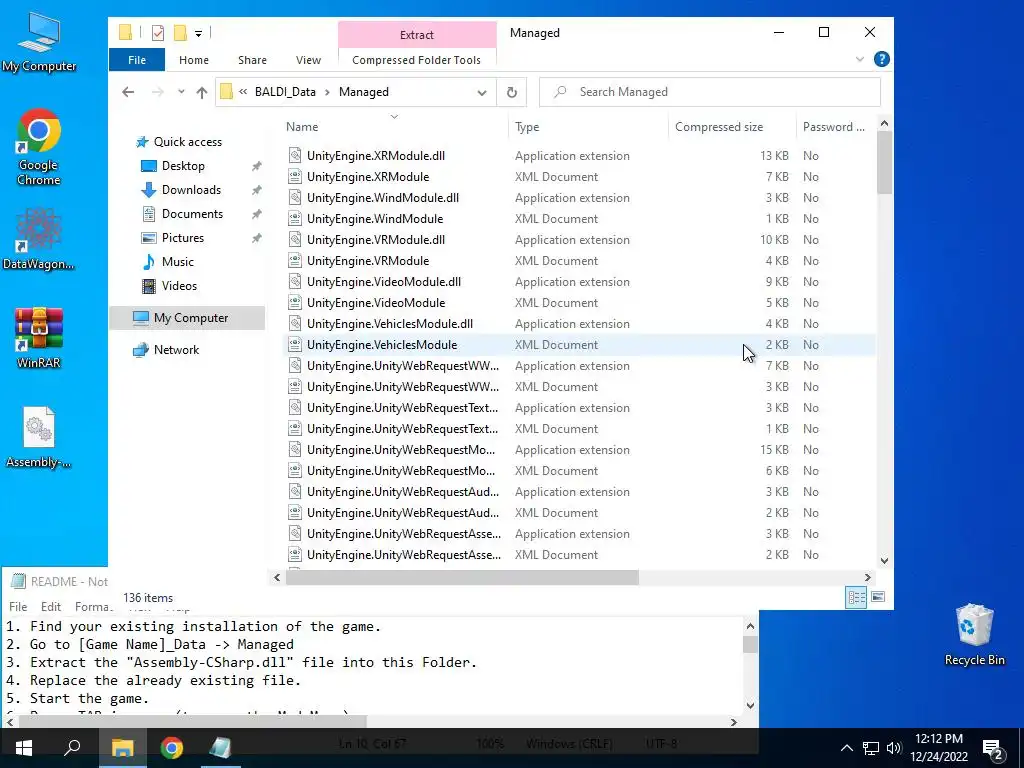
Task: Click taskbar clock showing 12:12 PM
Action: click(x=938, y=748)
